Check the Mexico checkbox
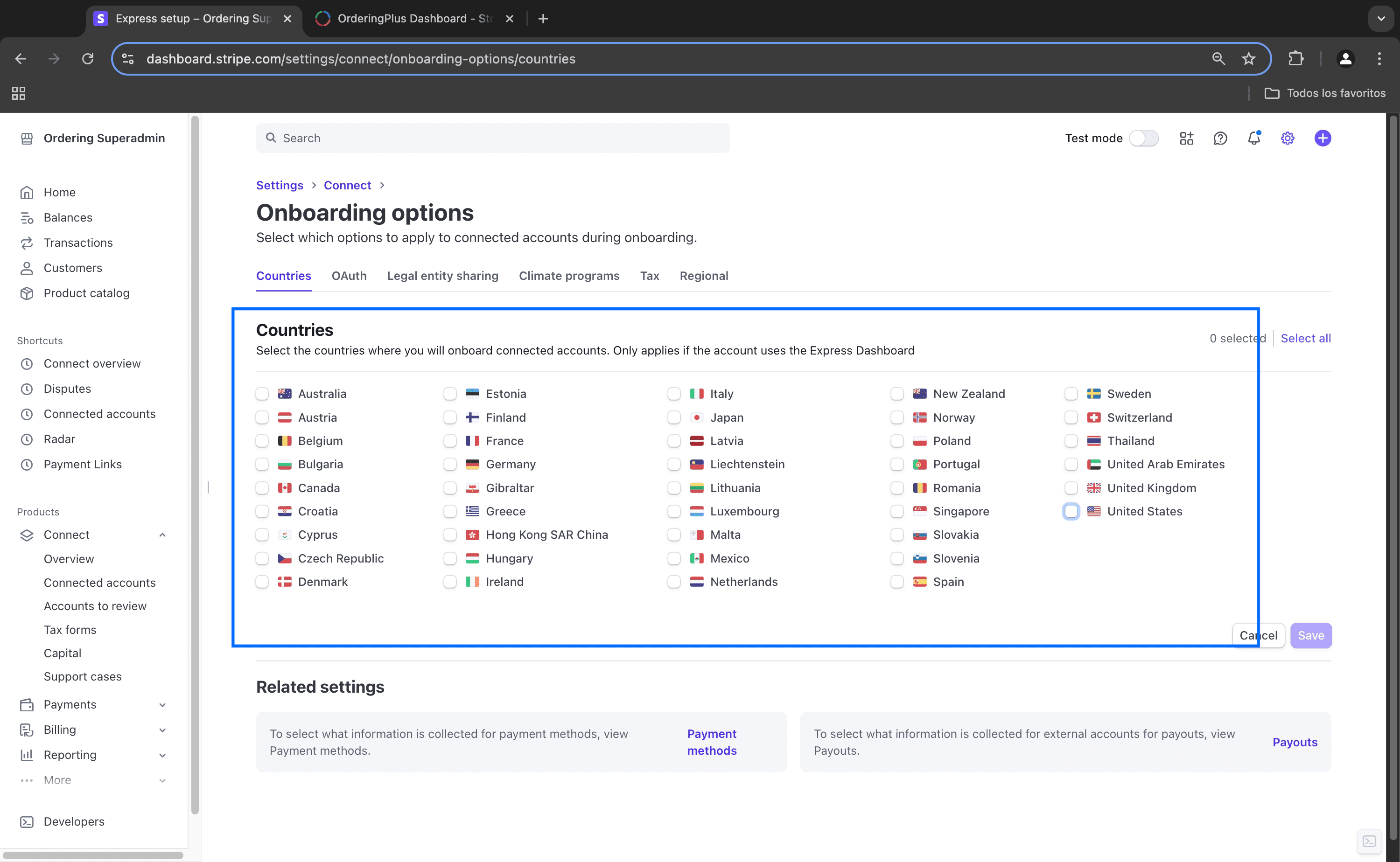This screenshot has height=862, width=1400. coord(674,559)
